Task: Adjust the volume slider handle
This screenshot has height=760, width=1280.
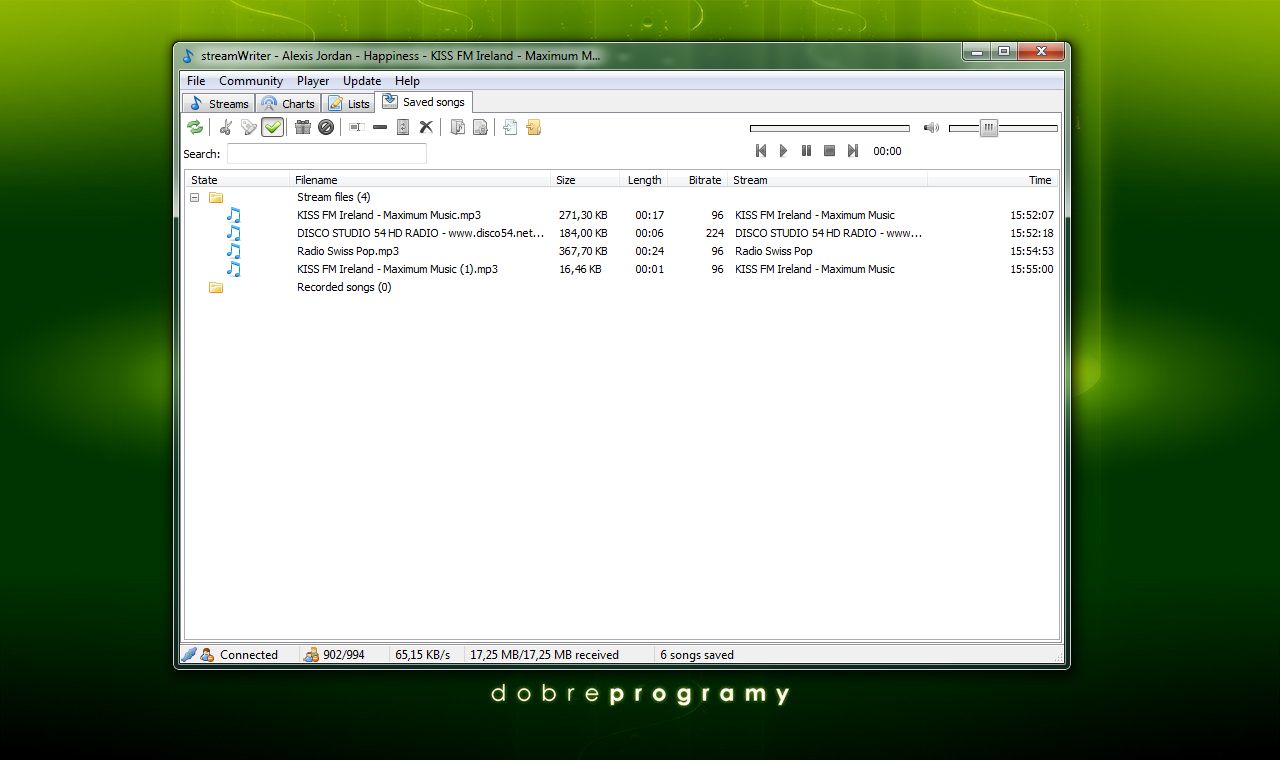Action: coord(988,128)
